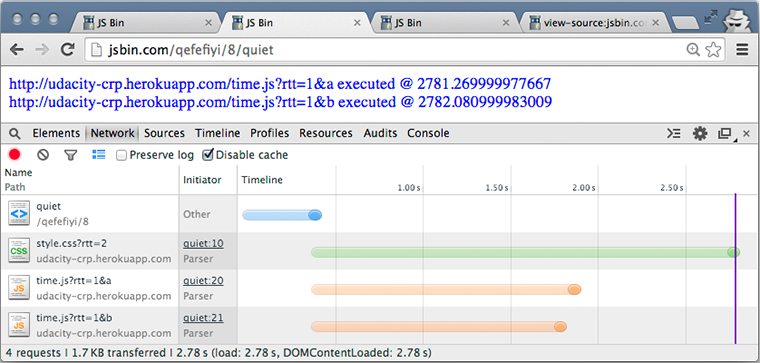
Task: Switch to the Elements panel
Action: click(56, 133)
